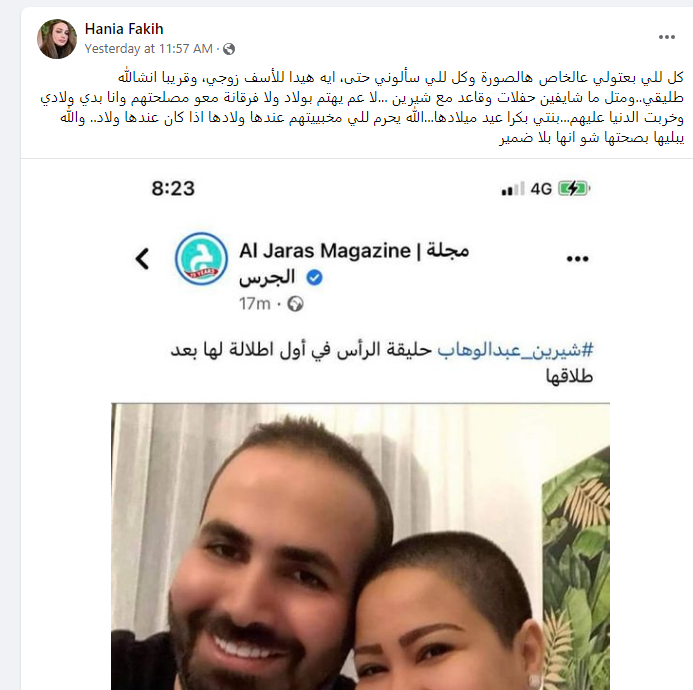The image size is (693, 690).
Task: Click the Hania Fakih author name
Action: (x=124, y=29)
